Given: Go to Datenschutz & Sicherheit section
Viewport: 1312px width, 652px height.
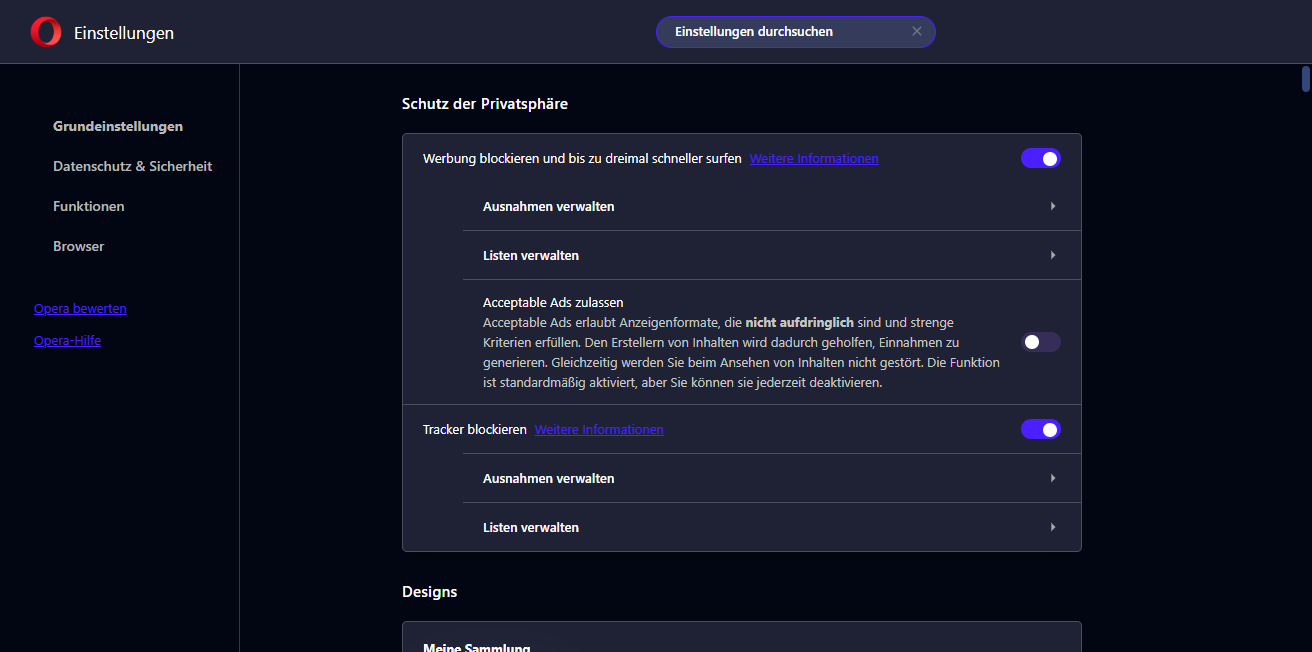Looking at the screenshot, I should coord(132,166).
